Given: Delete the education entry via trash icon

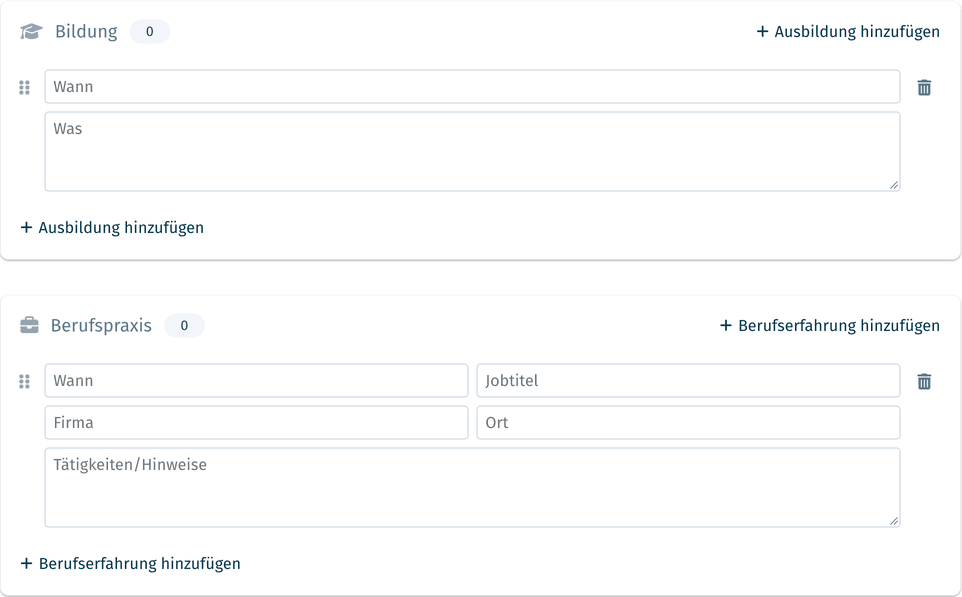Looking at the screenshot, I should point(924,88).
